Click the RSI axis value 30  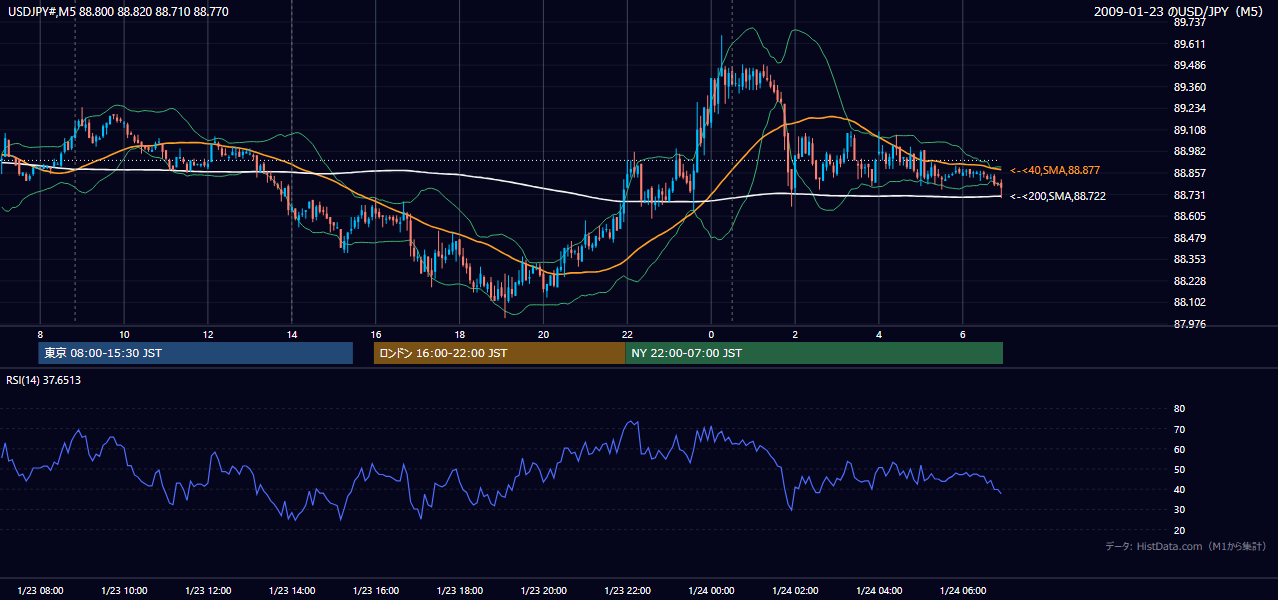pyautogui.click(x=1179, y=510)
